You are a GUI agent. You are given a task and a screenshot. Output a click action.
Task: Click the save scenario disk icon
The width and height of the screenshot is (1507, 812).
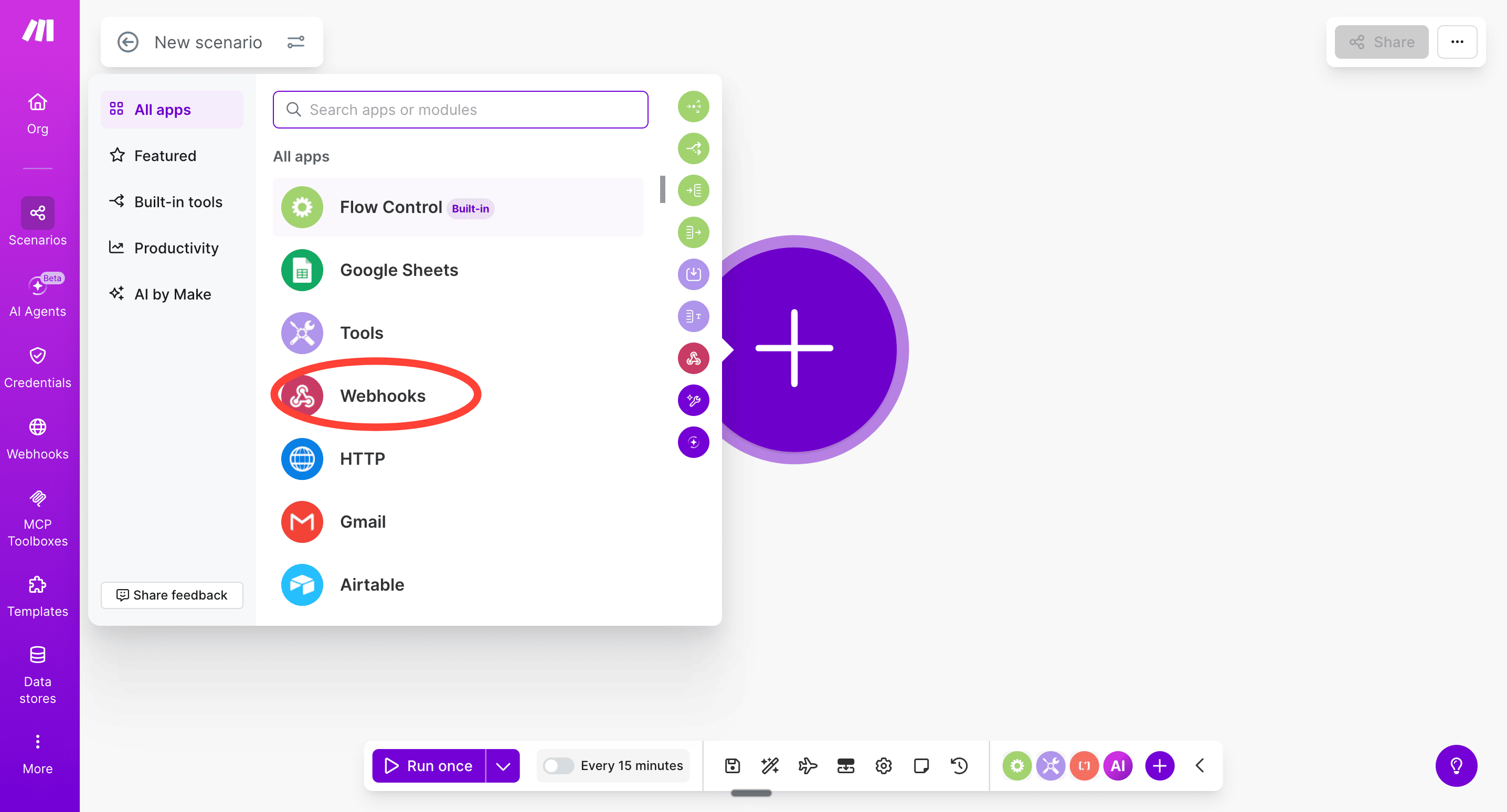pos(733,766)
